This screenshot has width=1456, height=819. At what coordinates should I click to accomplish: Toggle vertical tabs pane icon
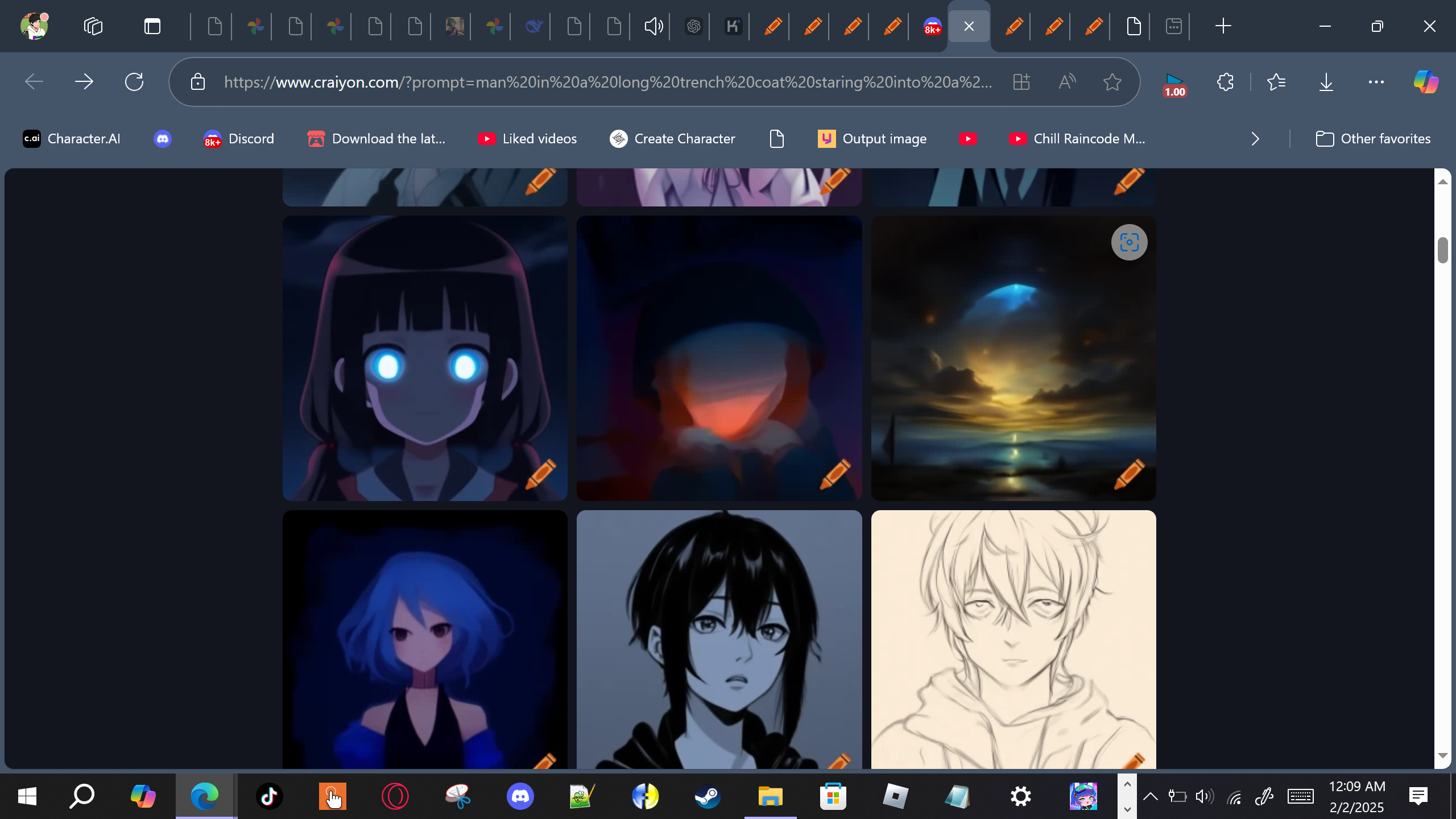pyautogui.click(x=152, y=26)
